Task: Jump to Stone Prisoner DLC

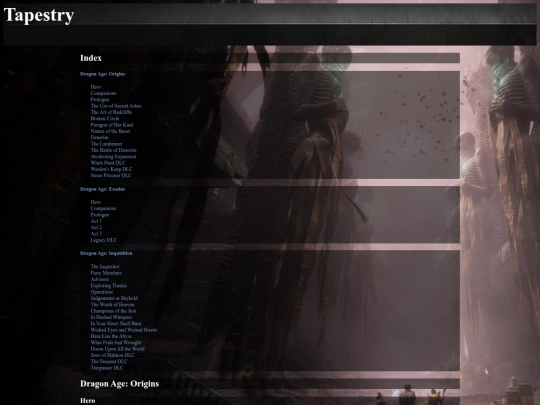Action: (x=111, y=175)
